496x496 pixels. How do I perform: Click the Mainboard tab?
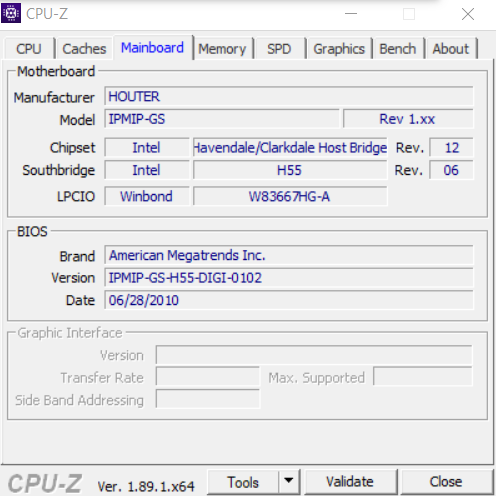click(x=153, y=48)
